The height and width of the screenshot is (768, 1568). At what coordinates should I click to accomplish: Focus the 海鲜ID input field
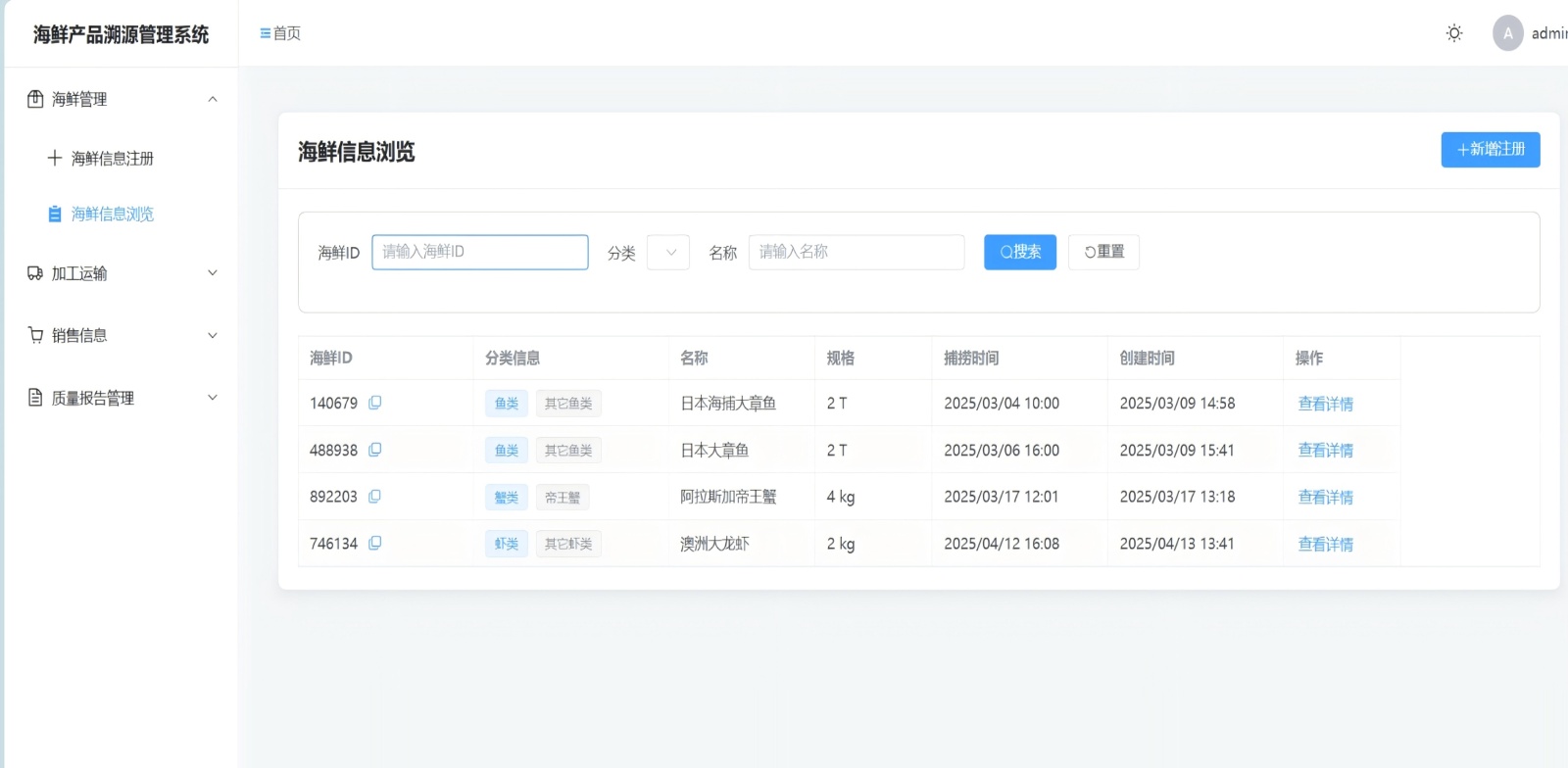pos(480,252)
